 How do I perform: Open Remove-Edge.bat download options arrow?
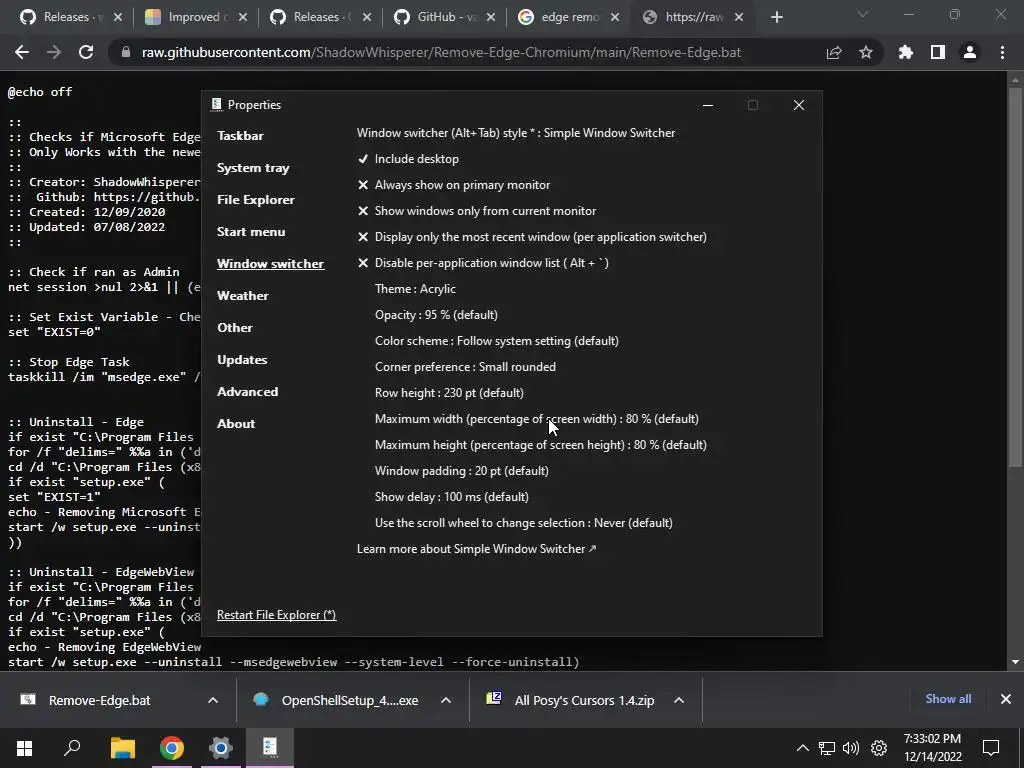213,700
